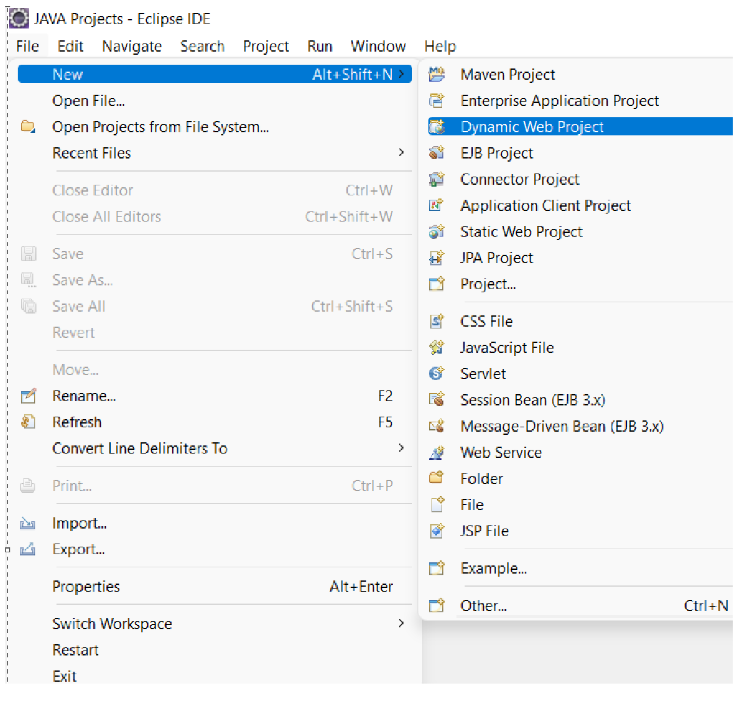Click the Session Bean icon

coord(436,399)
